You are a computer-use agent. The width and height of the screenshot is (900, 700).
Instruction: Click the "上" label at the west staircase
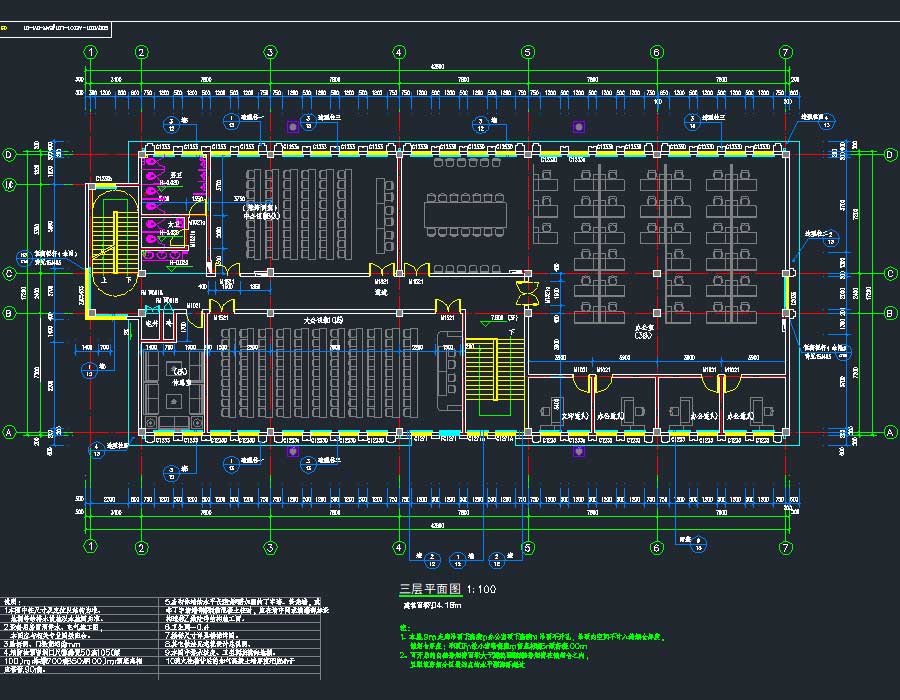104,280
